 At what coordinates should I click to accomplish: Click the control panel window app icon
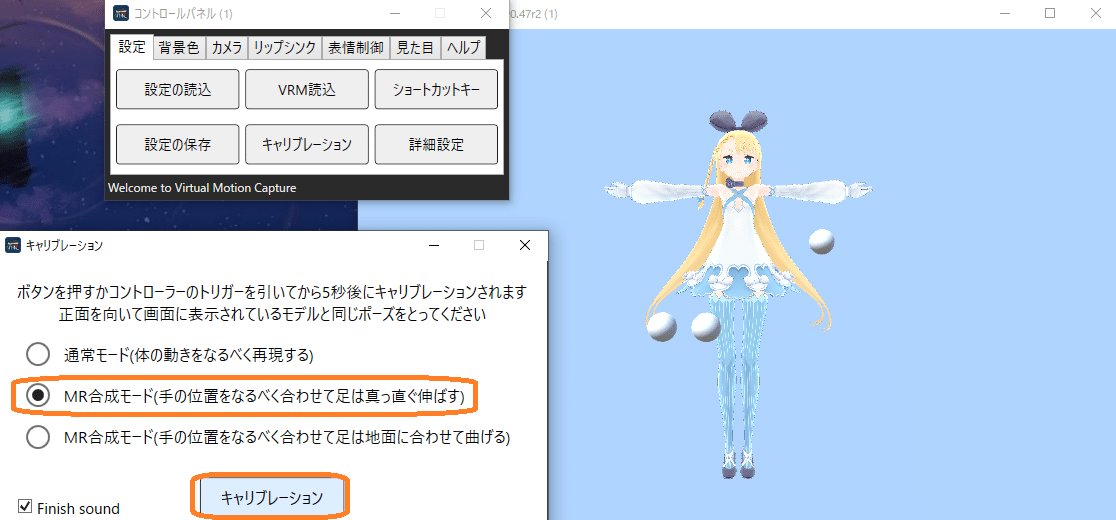[121, 13]
